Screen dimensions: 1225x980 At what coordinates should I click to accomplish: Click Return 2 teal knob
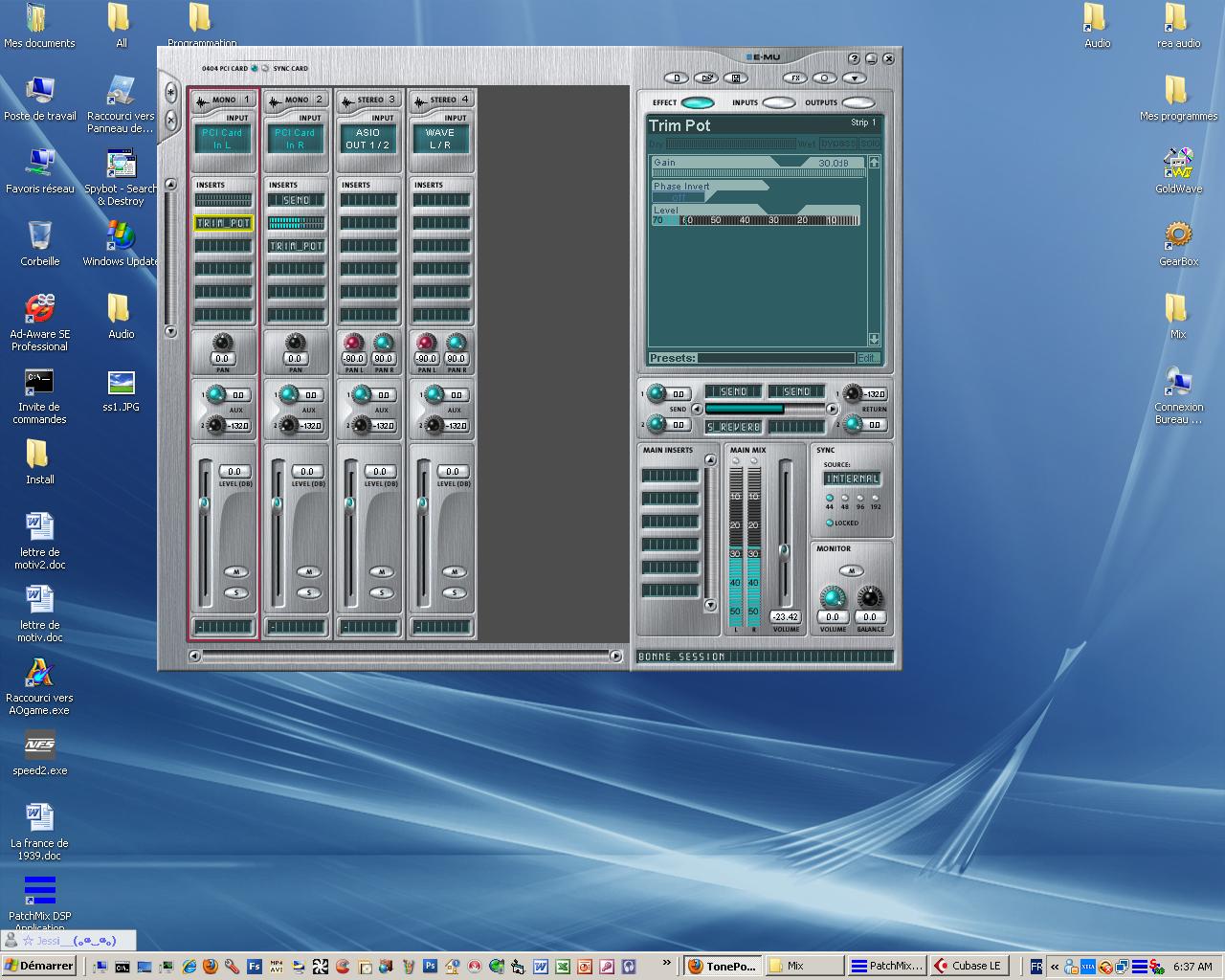853,423
